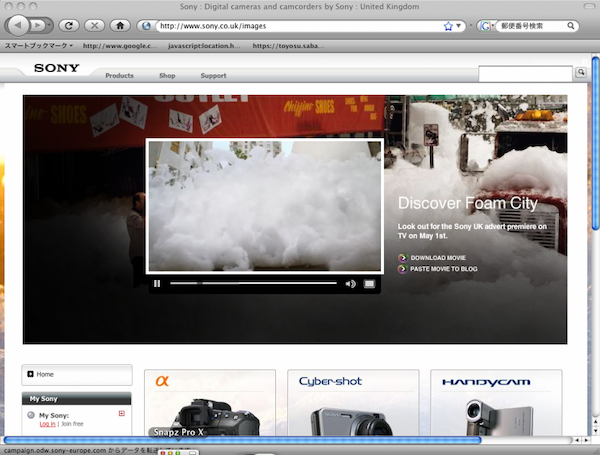This screenshot has height=455, width=600.
Task: Click the Snapz Pro X tooltip label
Action: coord(178,432)
